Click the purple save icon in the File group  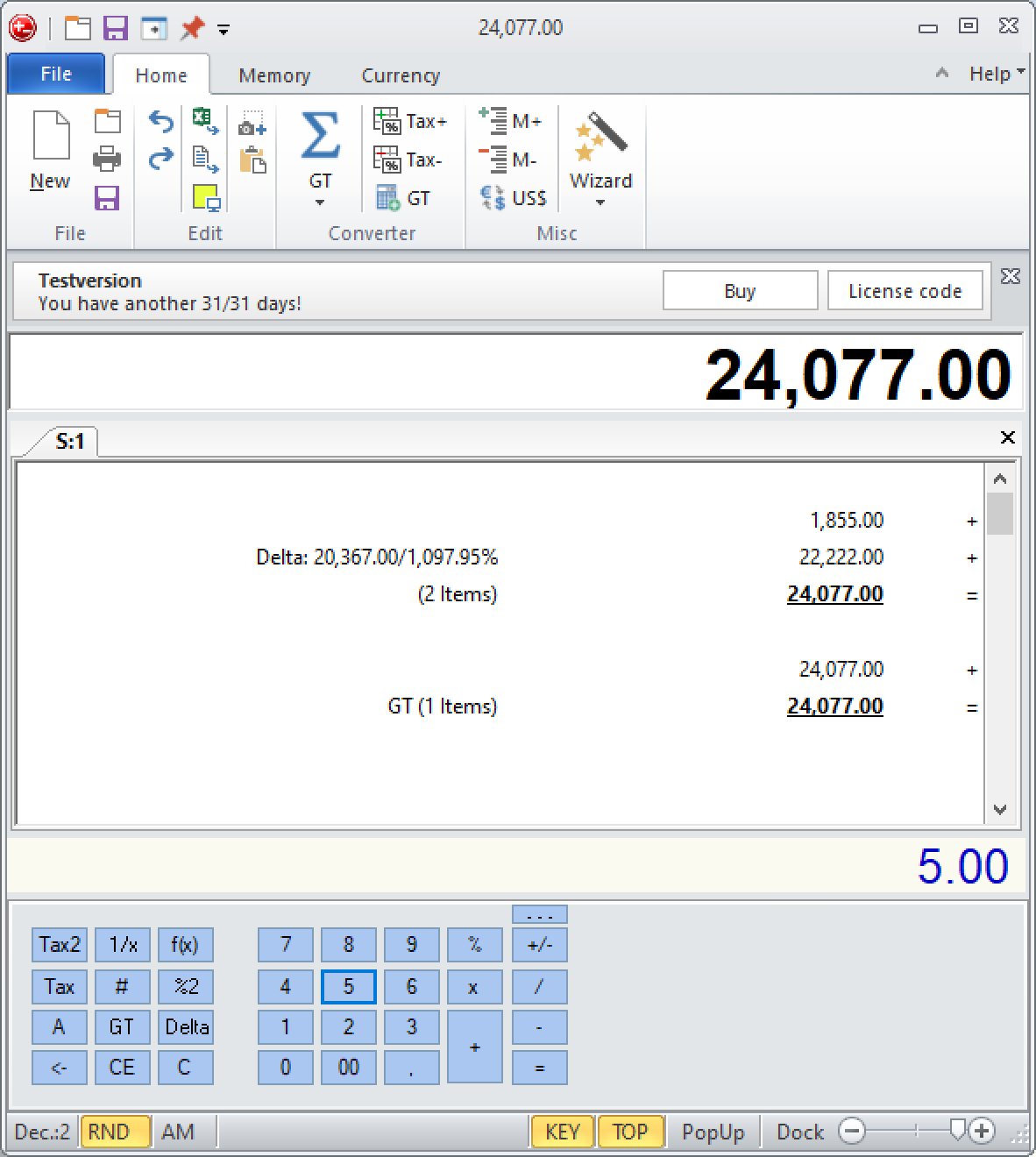(107, 198)
